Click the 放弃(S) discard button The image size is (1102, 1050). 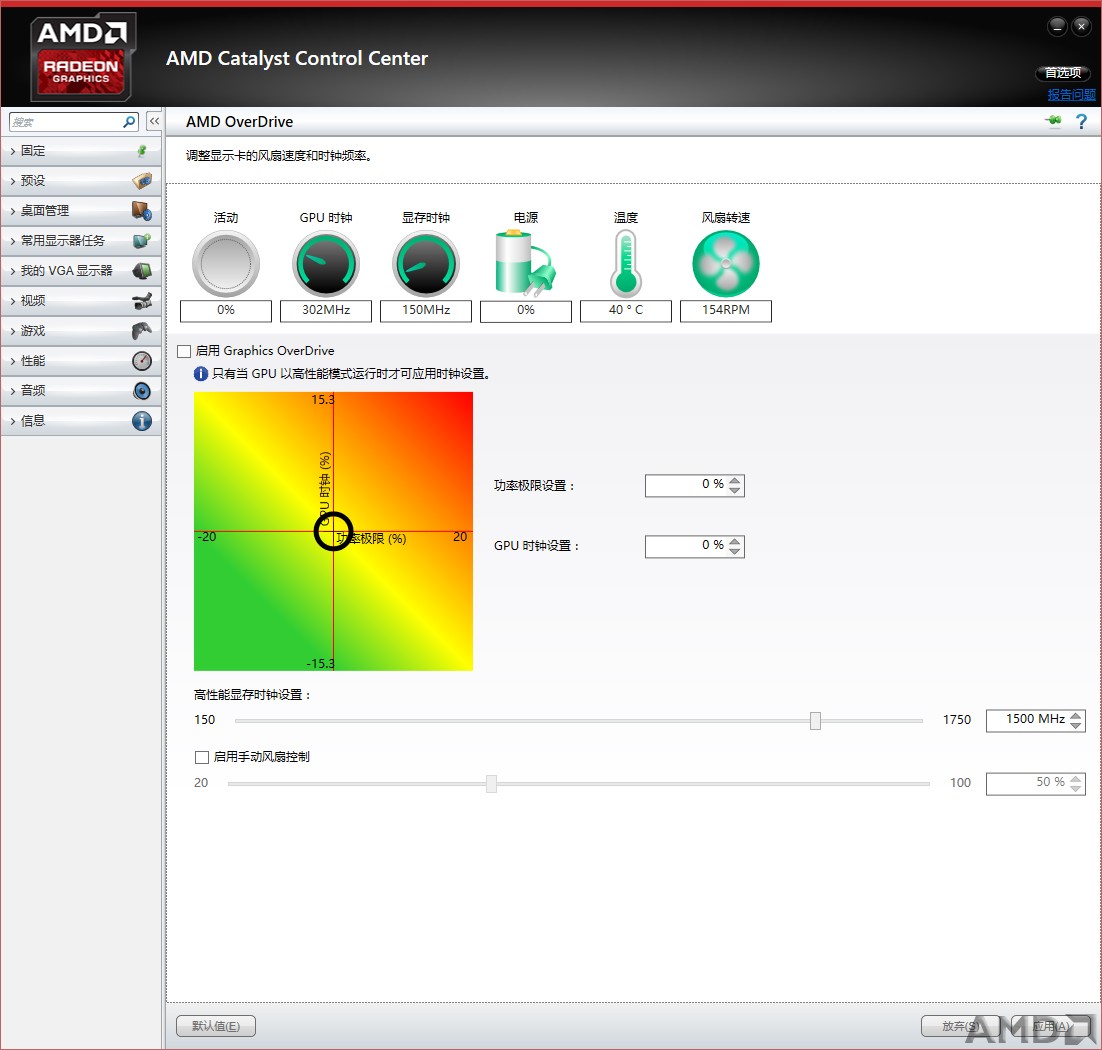coord(960,1026)
